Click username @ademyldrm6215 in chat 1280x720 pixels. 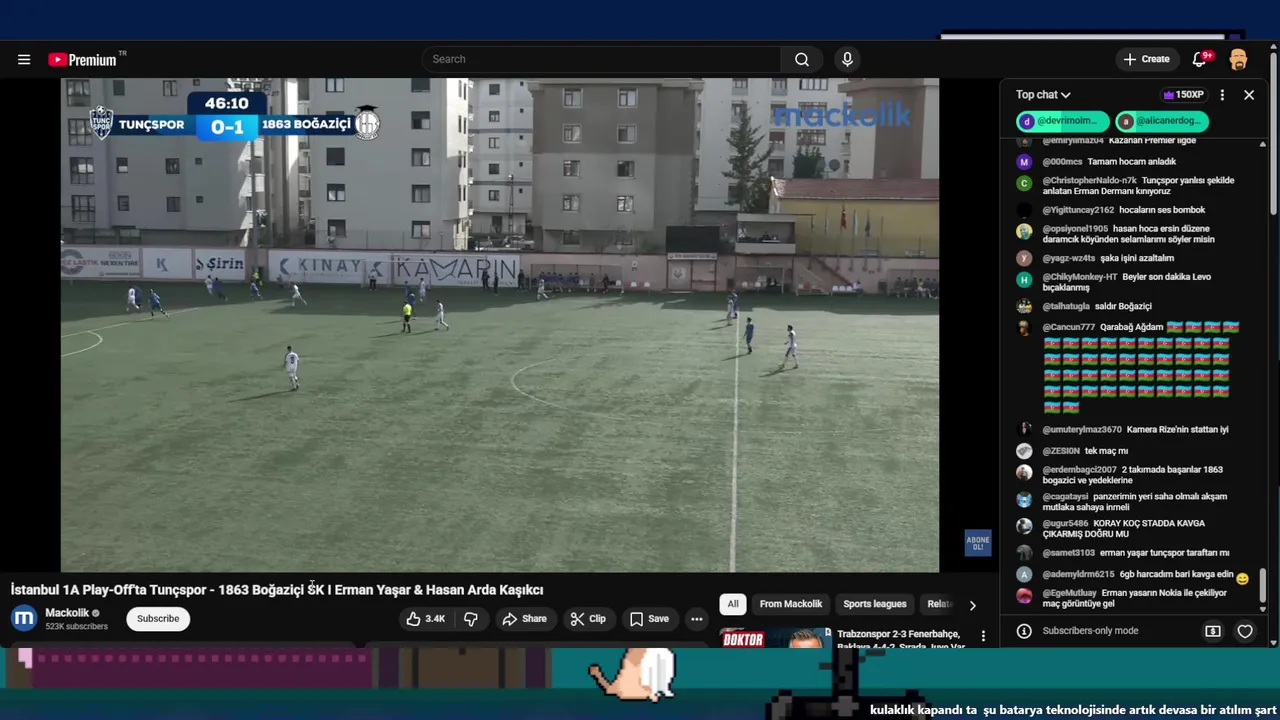[1078, 575]
